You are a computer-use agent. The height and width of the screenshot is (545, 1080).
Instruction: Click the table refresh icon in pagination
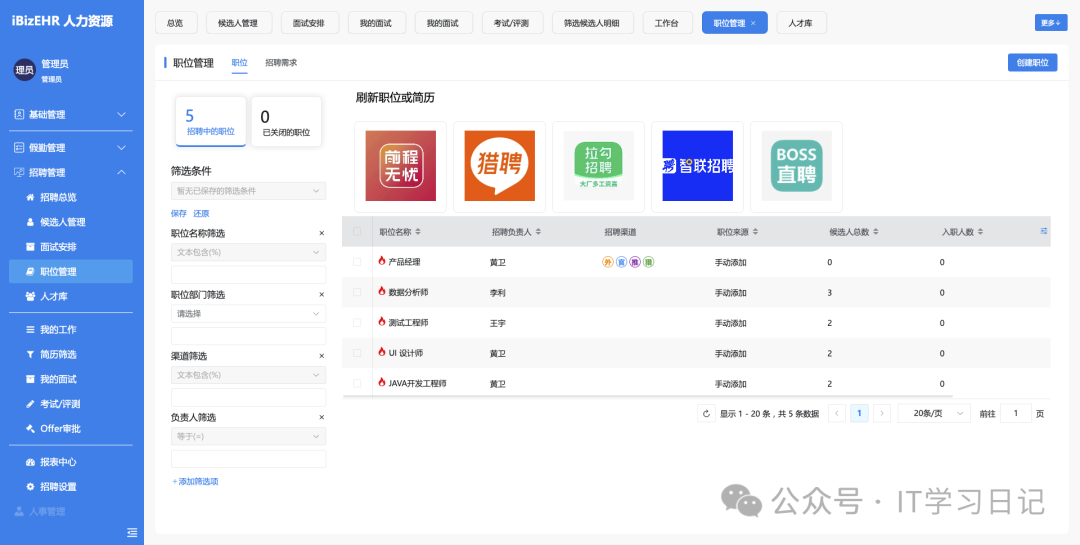(706, 413)
